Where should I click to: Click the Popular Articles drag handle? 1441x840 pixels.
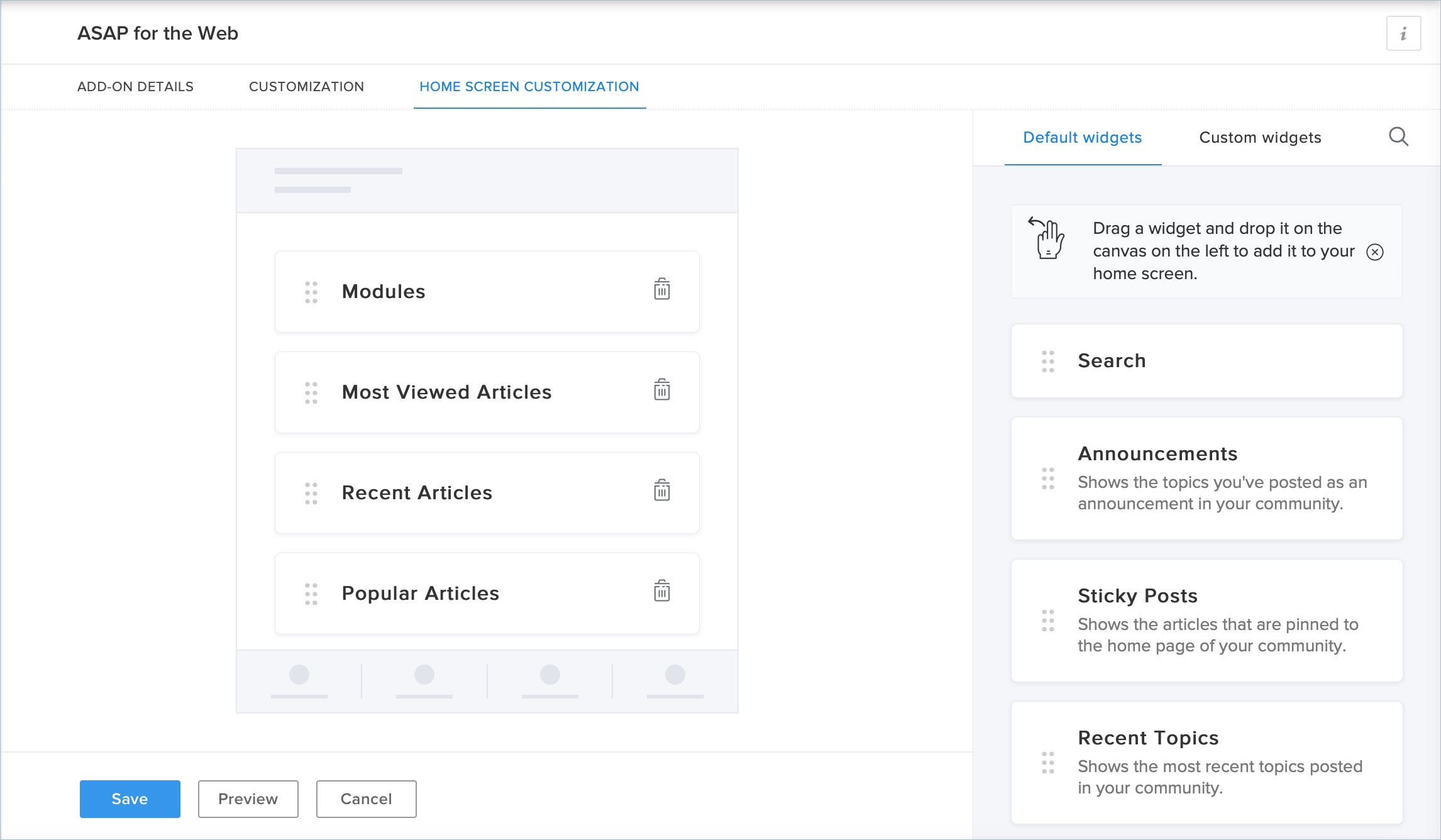[x=311, y=594]
